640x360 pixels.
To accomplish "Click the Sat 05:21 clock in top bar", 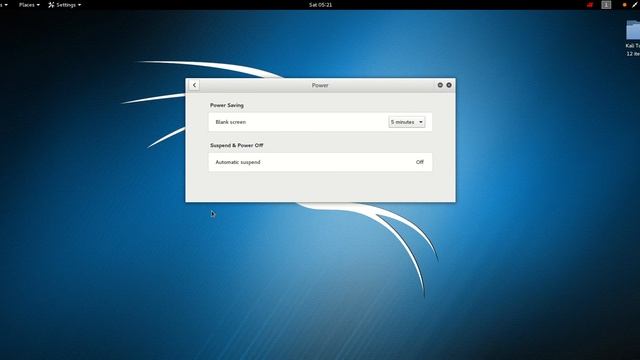I will 320,5.
